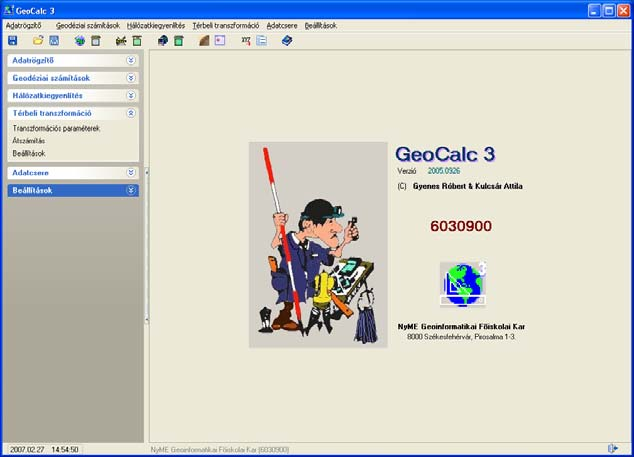The image size is (634, 457).
Task: Click NyME Geoinformatikai Főiskolai Kar splash text
Action: (461, 326)
